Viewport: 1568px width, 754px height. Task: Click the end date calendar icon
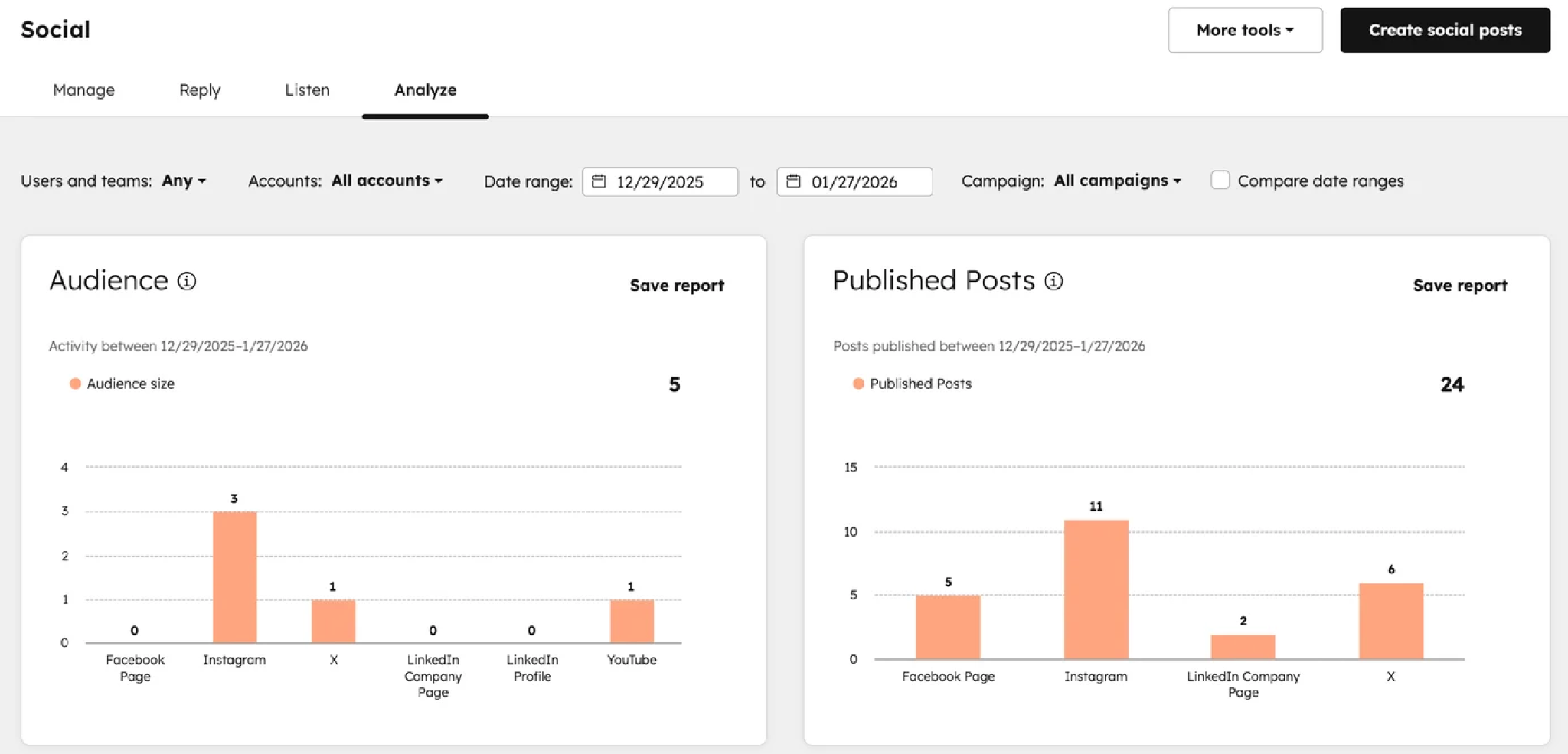pyautogui.click(x=793, y=181)
